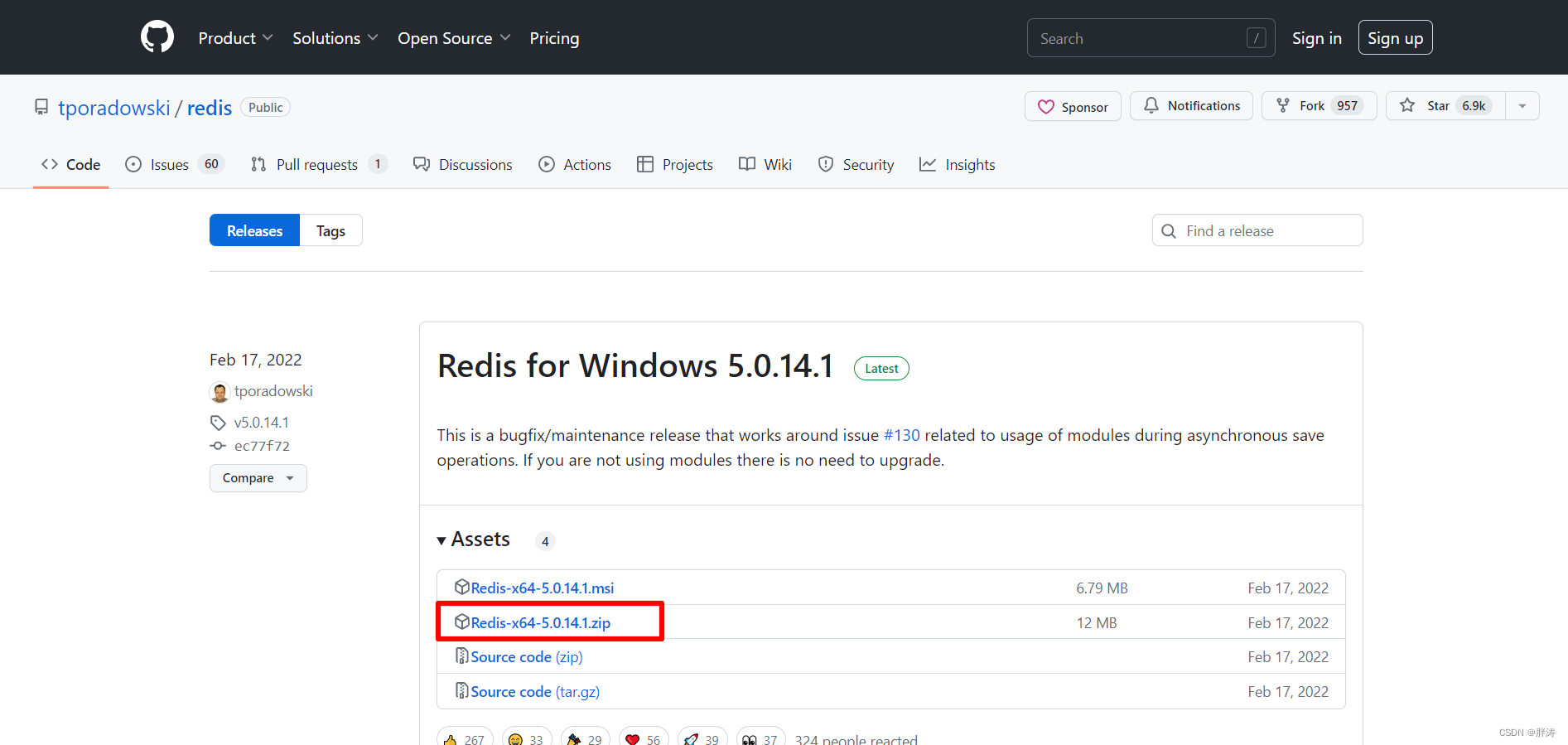The width and height of the screenshot is (1568, 745).
Task: Download Source code (zip)
Action: click(x=527, y=657)
